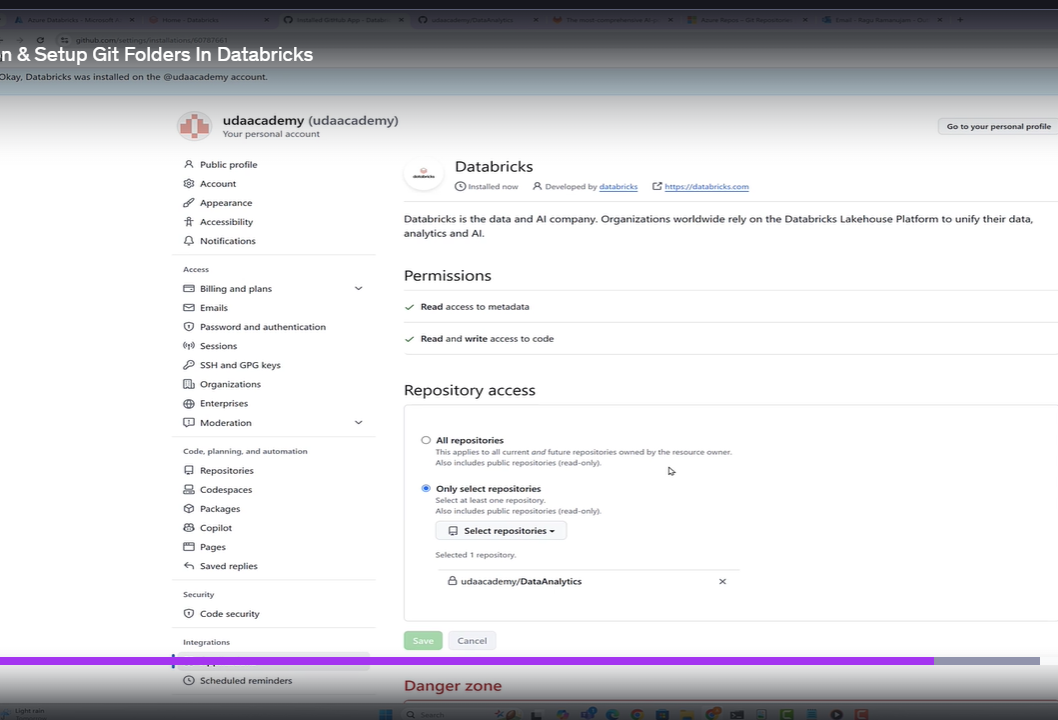
Task: Click the Appearance paintbrush icon
Action: pyautogui.click(x=189, y=202)
